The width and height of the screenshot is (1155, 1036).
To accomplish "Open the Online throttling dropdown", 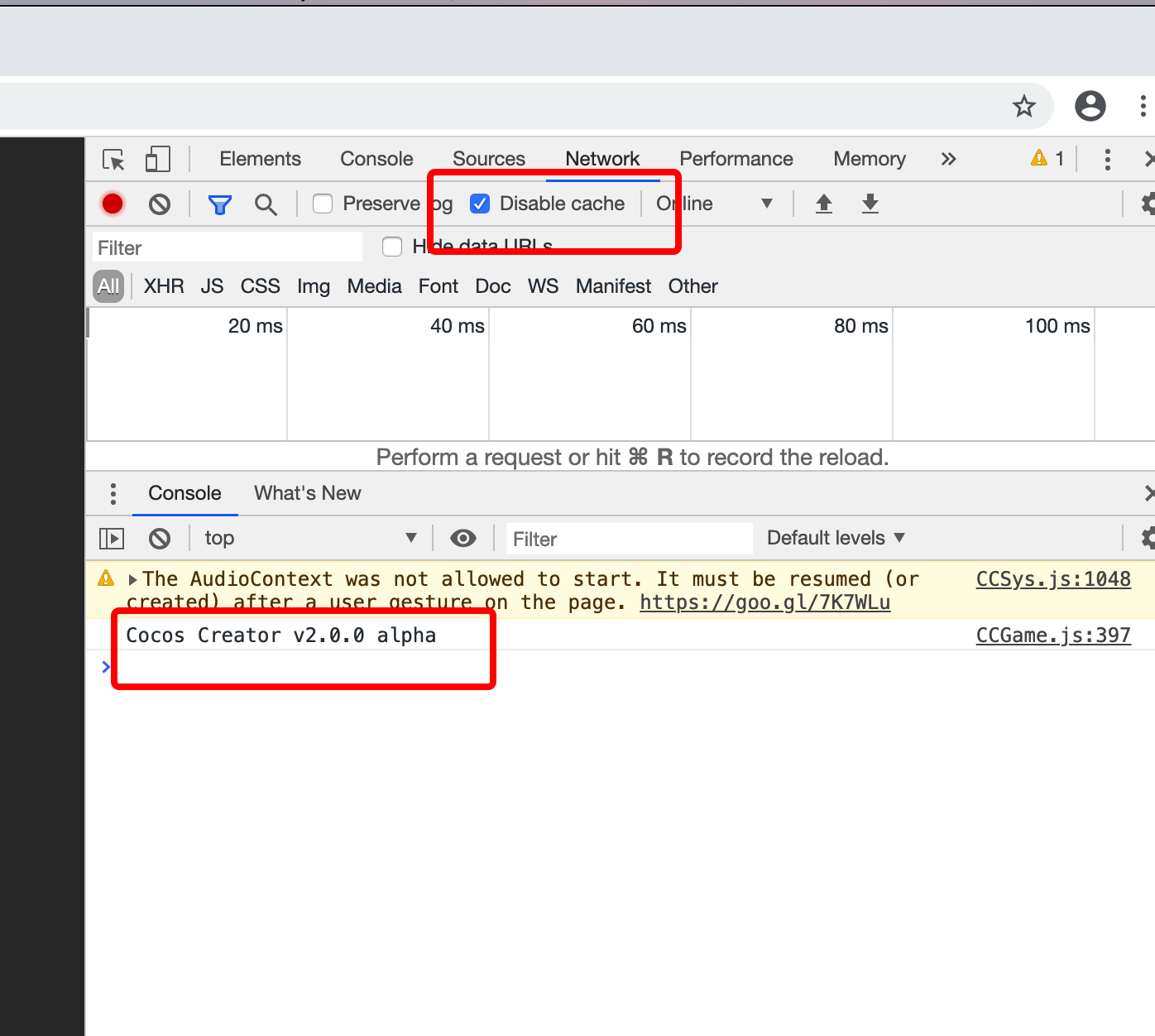I will tap(715, 204).
